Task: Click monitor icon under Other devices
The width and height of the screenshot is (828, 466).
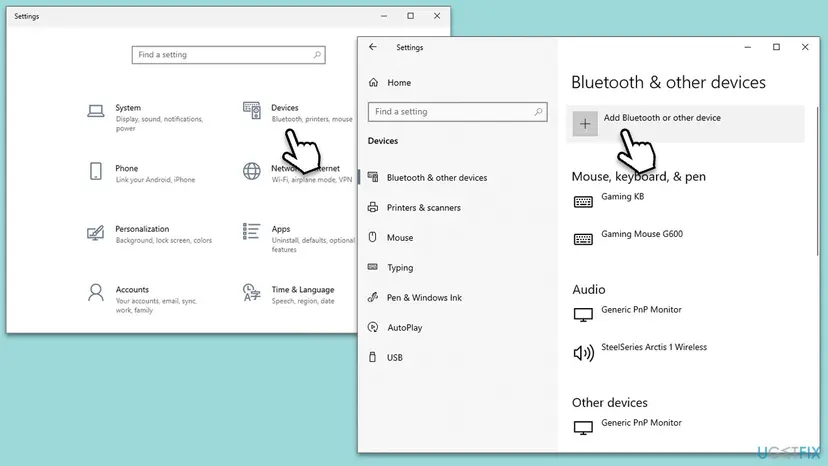Action: coord(583,427)
